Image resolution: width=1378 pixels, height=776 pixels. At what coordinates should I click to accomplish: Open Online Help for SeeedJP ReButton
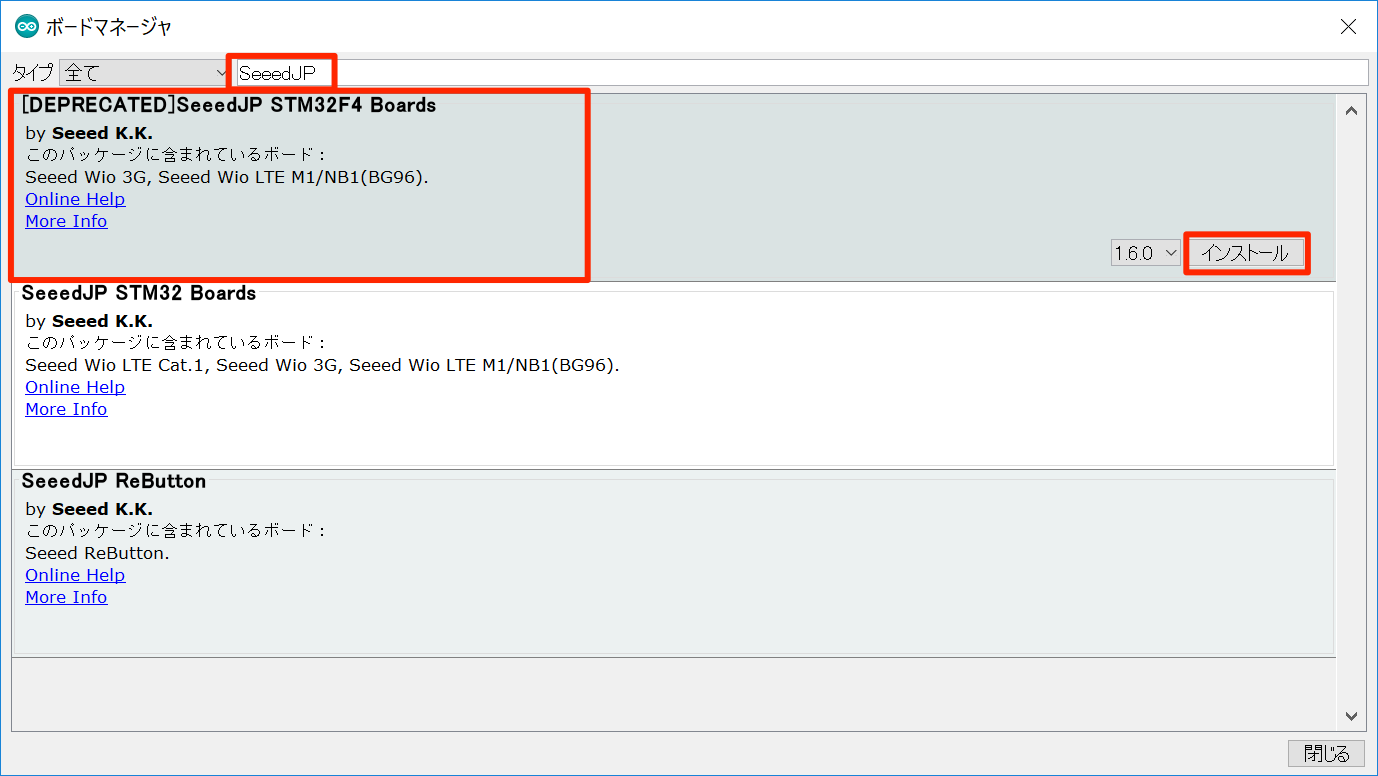tap(75, 575)
